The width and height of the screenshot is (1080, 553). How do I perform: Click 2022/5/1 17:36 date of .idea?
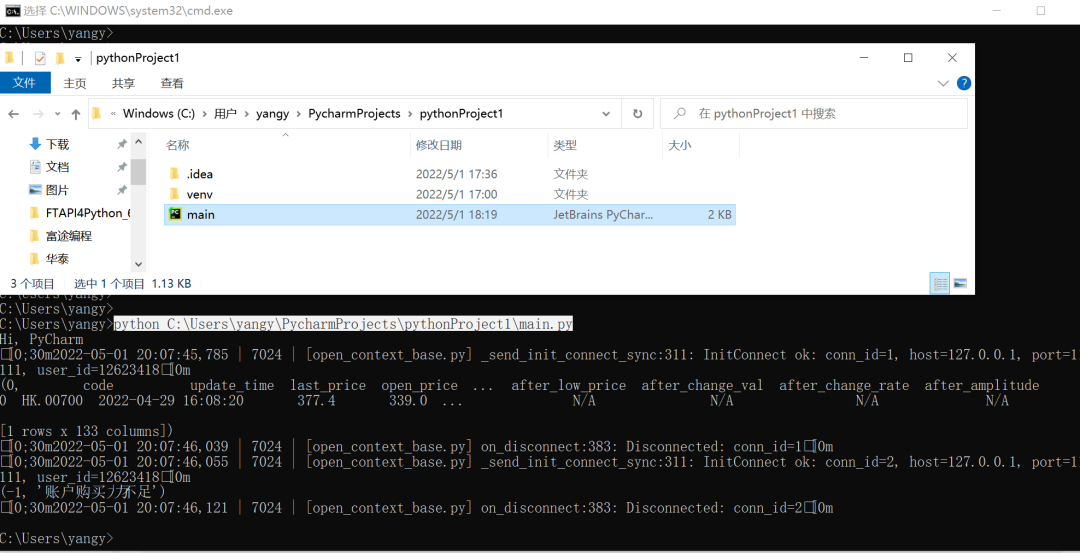[x=457, y=174]
